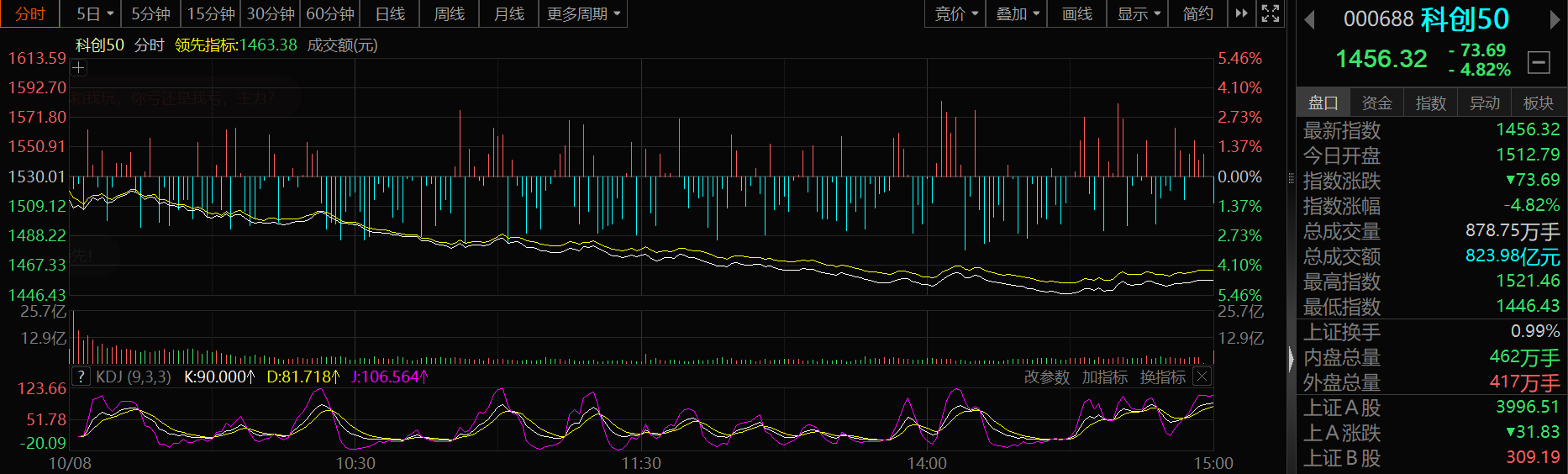1568x474 pixels.
Task: Click the 外盘总量 value 417万手
Action: (1524, 382)
